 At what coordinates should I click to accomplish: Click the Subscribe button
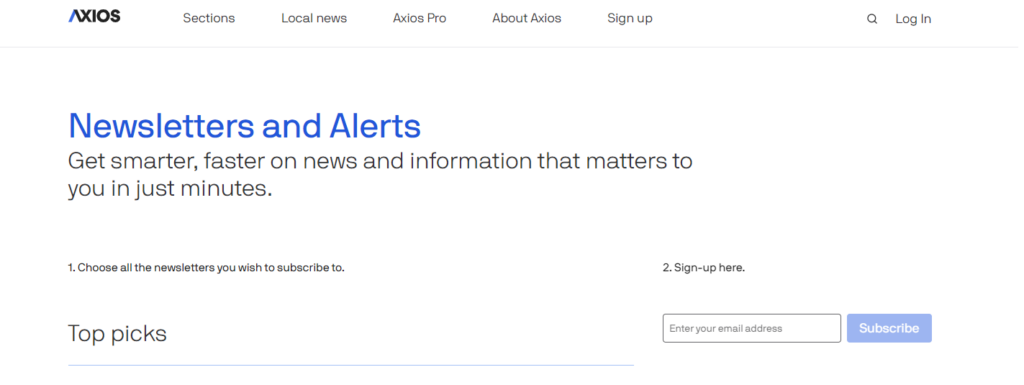pos(889,328)
